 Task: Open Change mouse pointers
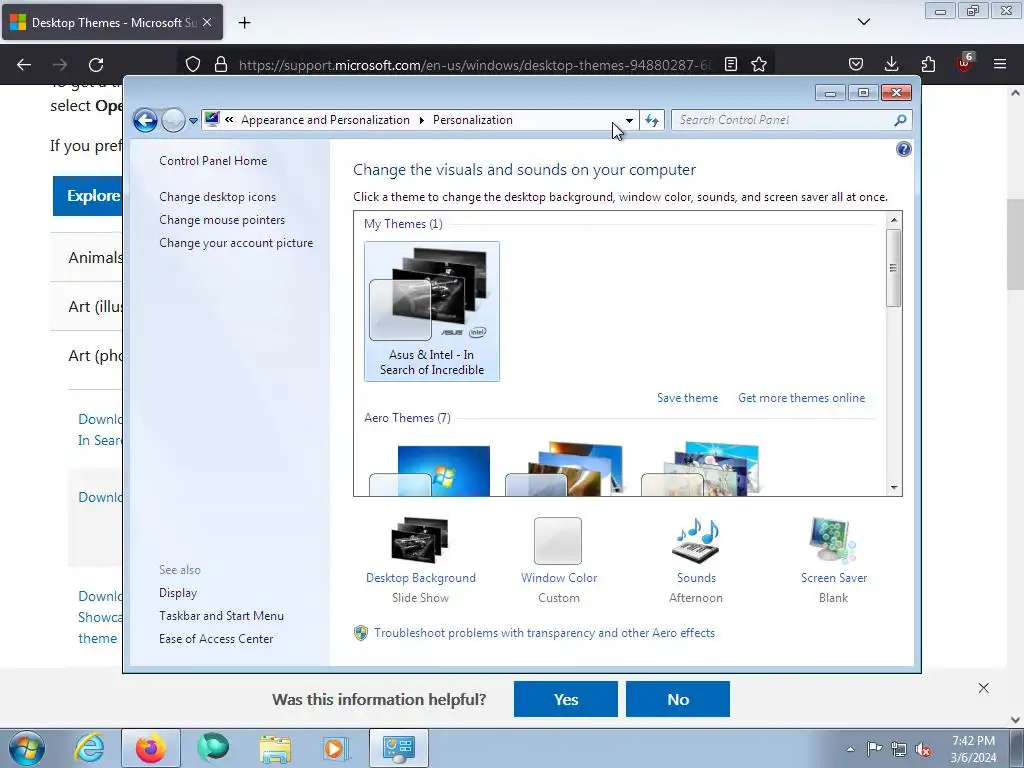(x=222, y=219)
